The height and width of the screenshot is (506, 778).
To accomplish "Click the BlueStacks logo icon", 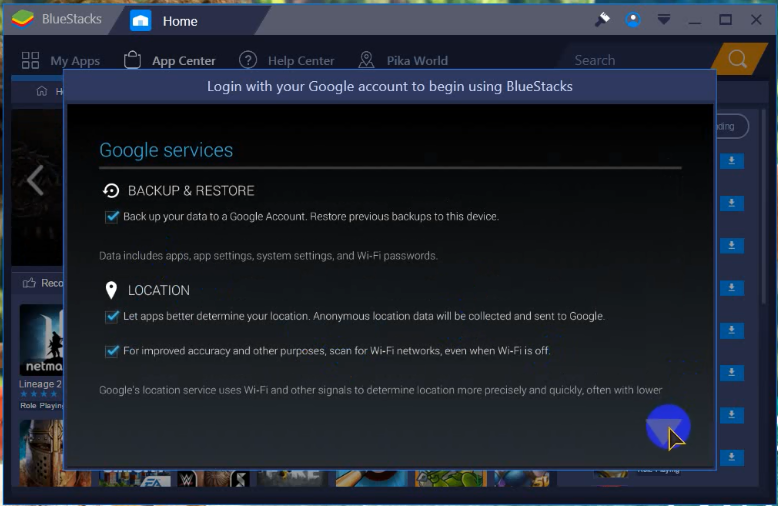I will click(23, 19).
